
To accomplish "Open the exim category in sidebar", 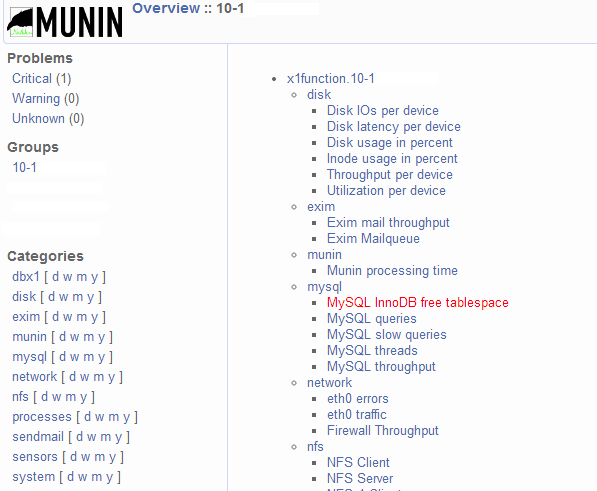I will (26, 317).
